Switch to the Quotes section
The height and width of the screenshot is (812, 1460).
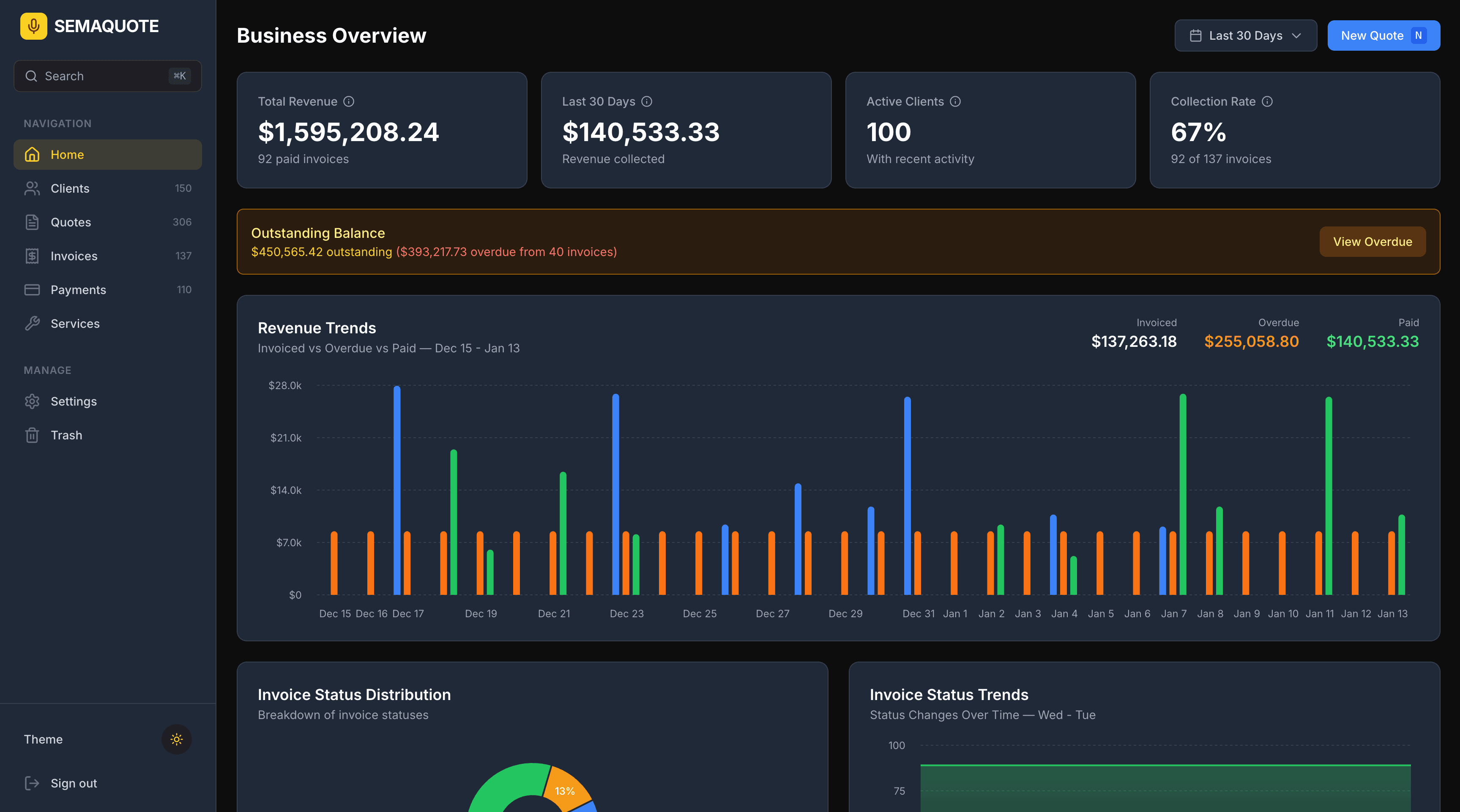[x=71, y=221]
